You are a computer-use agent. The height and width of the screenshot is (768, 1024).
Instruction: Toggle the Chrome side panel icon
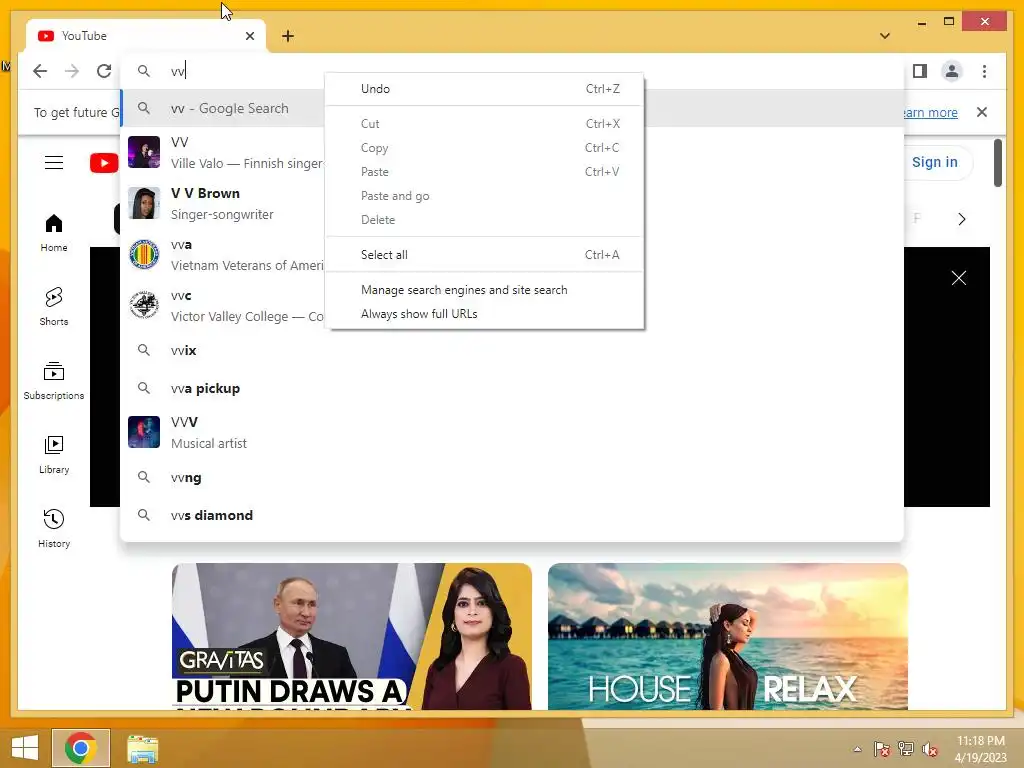click(920, 71)
